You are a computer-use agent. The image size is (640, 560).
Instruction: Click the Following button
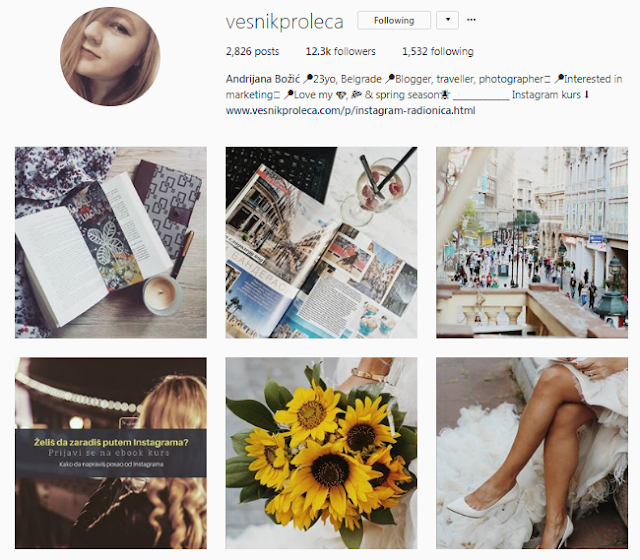[394, 20]
